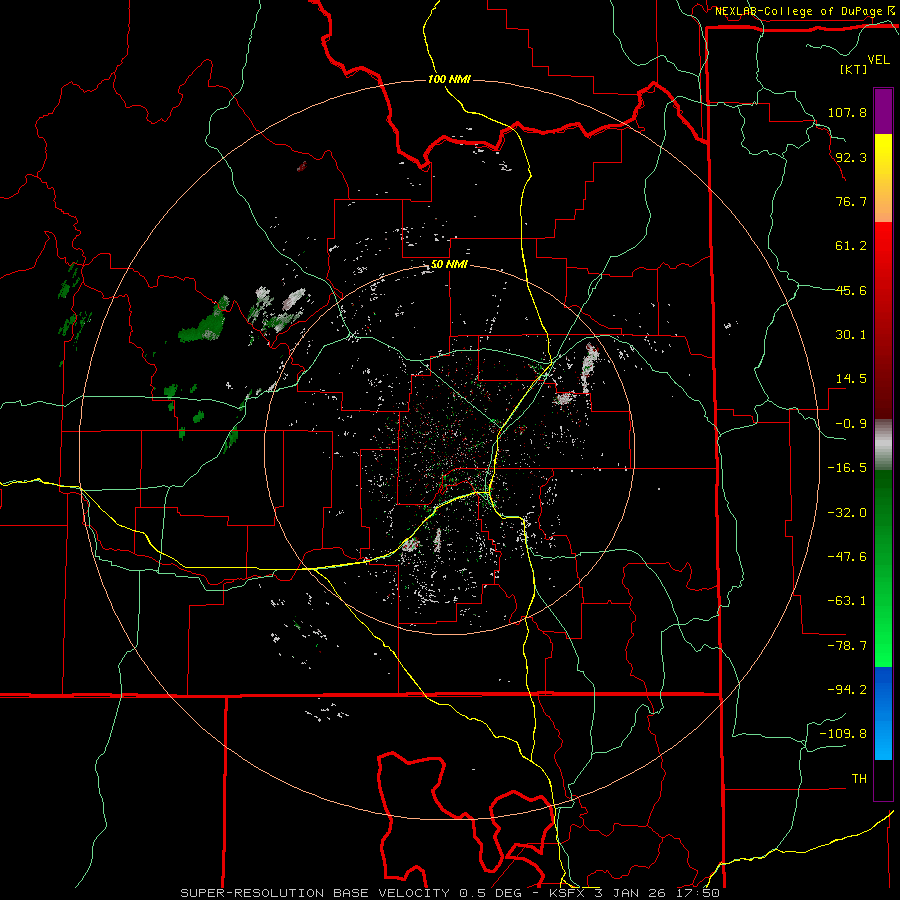
Task: Click the 107.8 legend value
Action: coord(847,112)
